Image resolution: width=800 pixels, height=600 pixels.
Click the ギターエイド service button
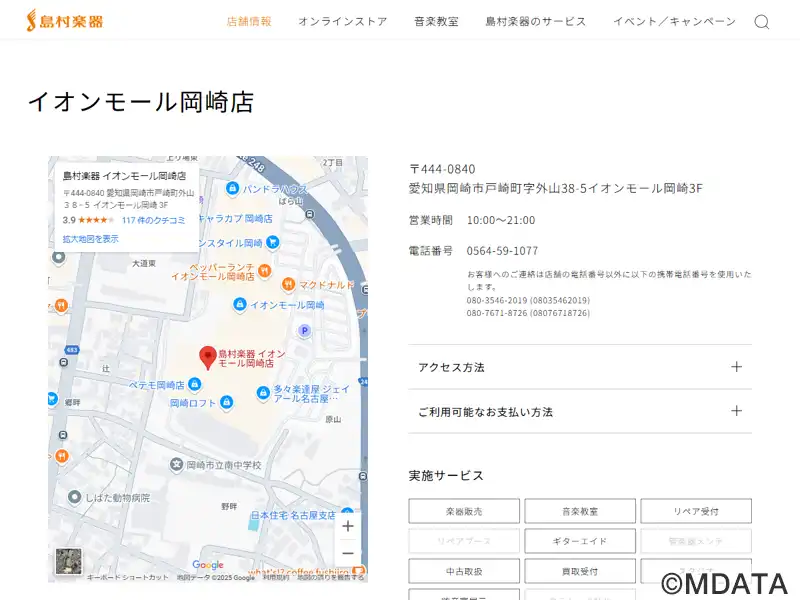(580, 541)
